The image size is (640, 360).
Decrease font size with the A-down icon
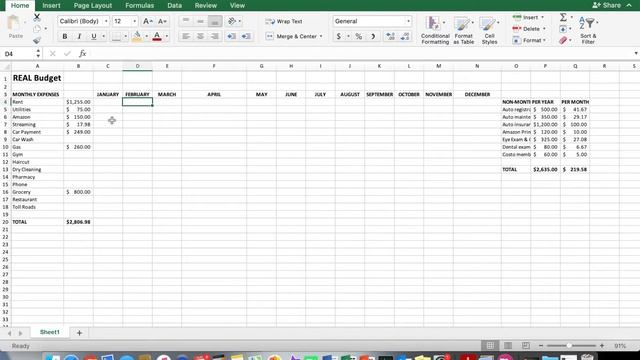(x=162, y=21)
